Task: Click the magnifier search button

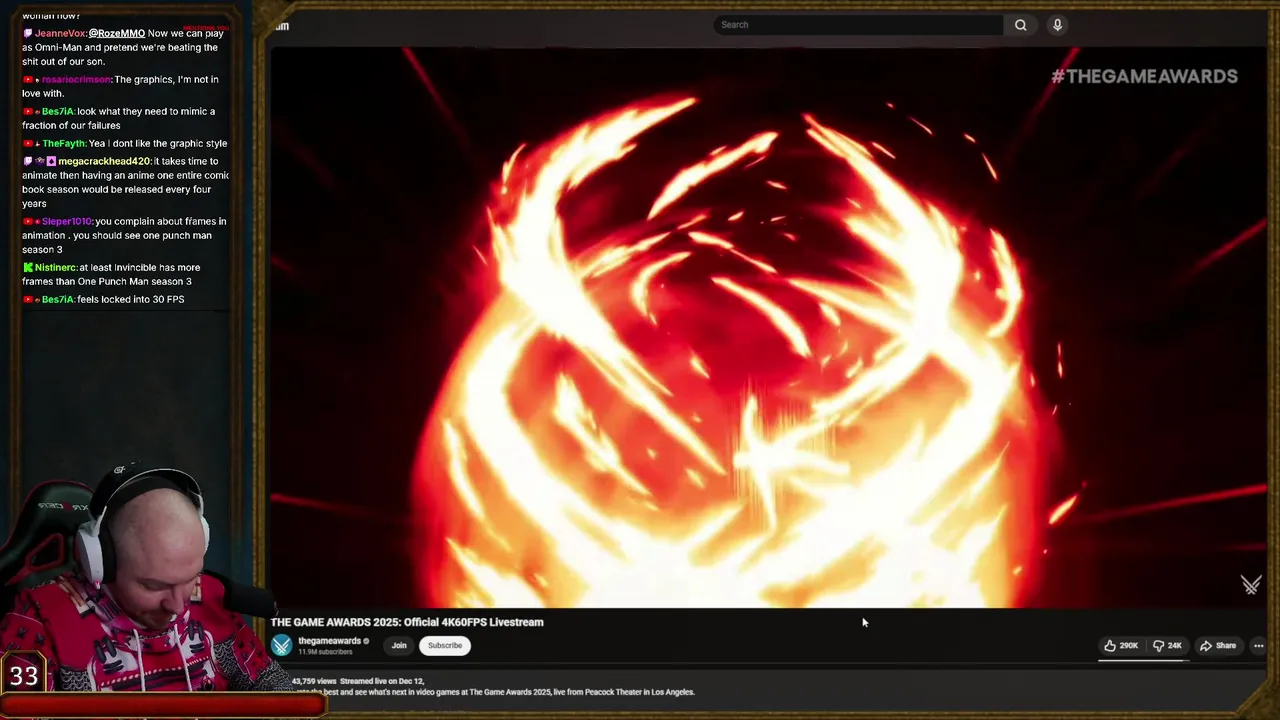Action: [1020, 25]
